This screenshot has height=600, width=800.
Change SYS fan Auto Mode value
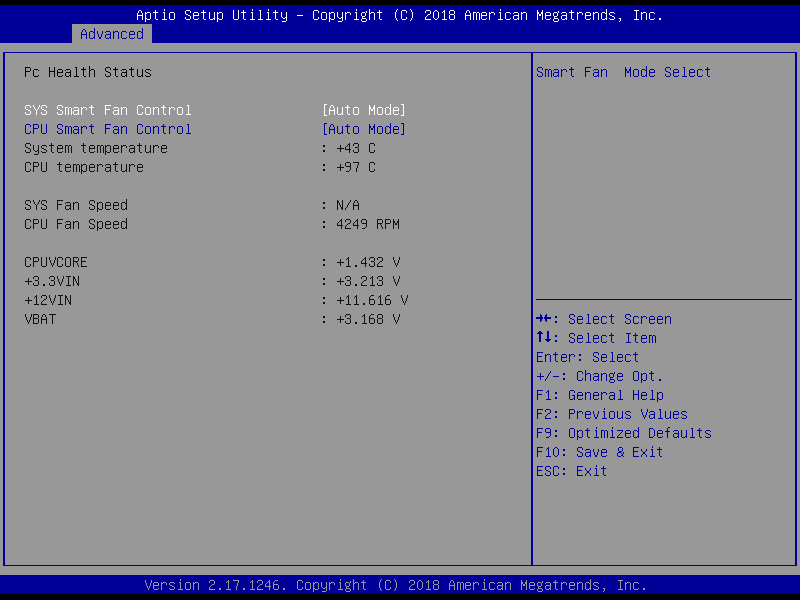(363, 110)
